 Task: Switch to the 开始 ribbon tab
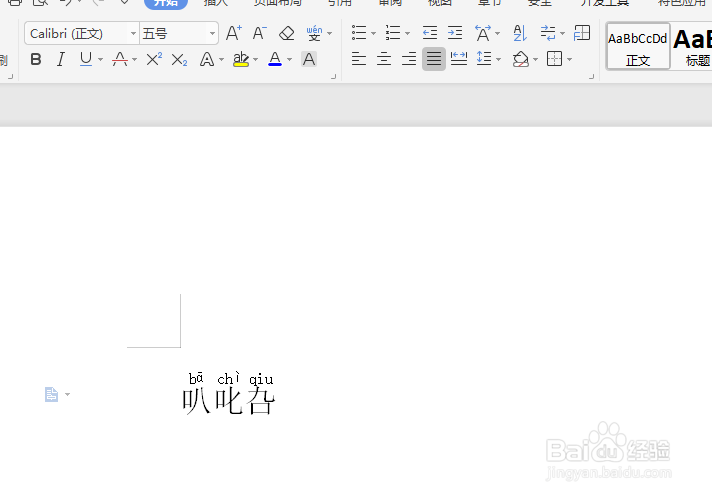click(x=166, y=3)
